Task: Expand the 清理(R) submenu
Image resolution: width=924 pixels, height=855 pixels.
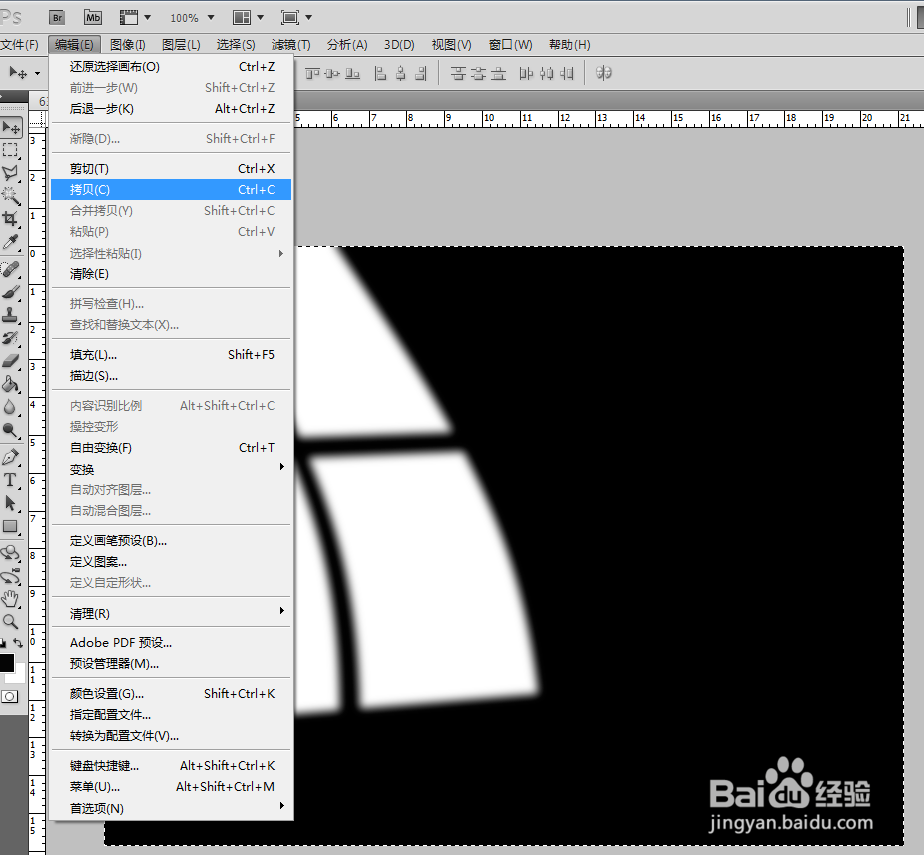Action: [x=171, y=613]
